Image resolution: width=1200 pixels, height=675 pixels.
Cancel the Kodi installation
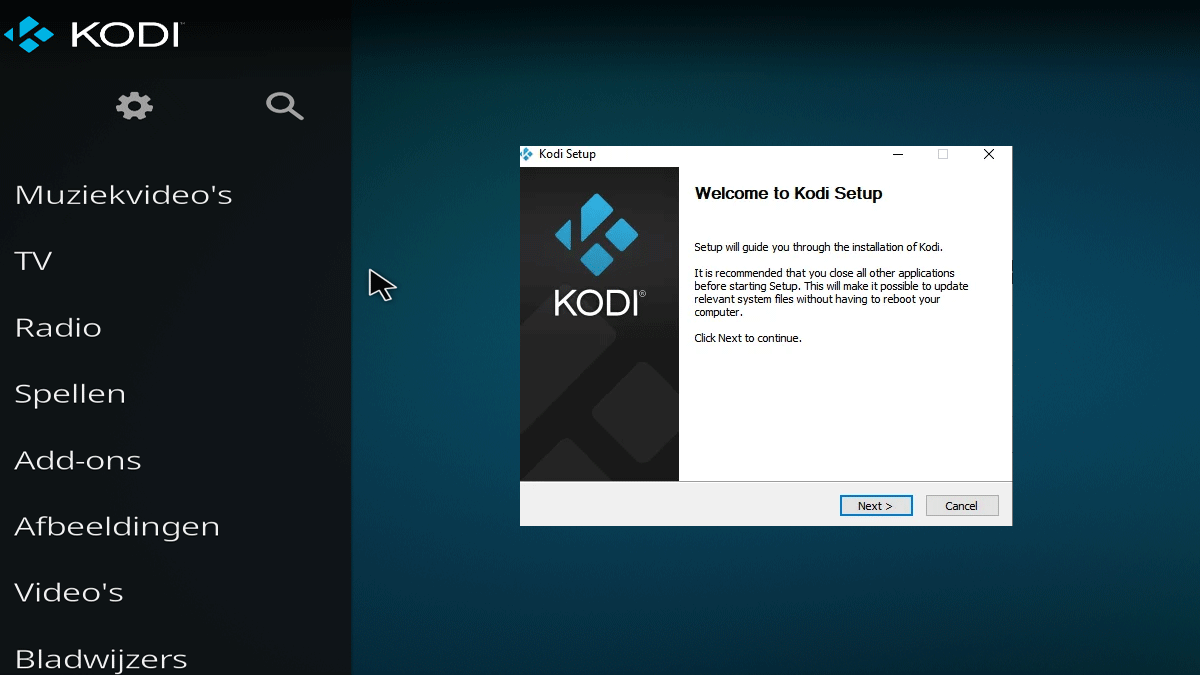click(961, 506)
